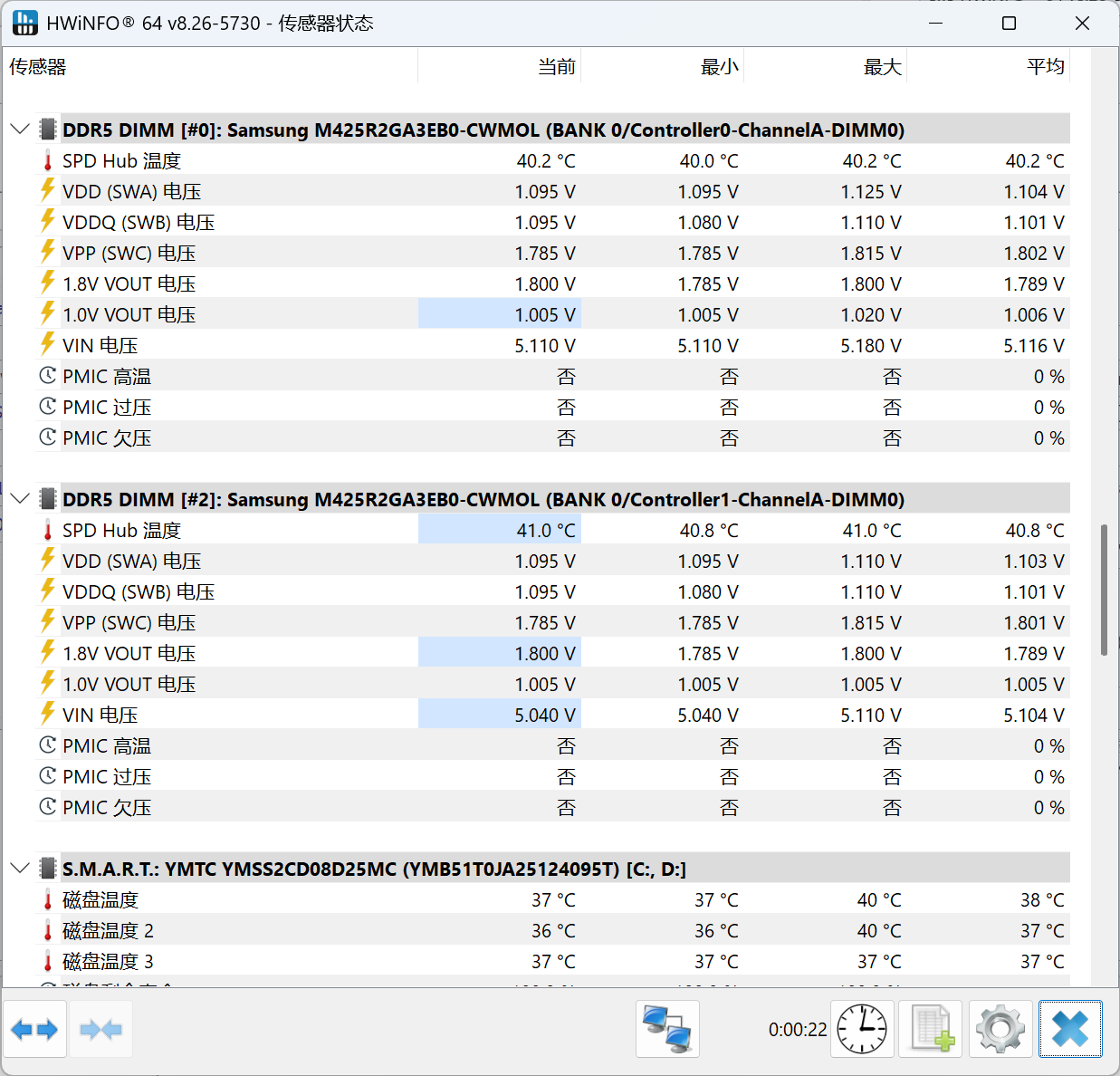
Task: Click 1.802 V average value of DIMM #0 VPP
Action: (x=1034, y=253)
